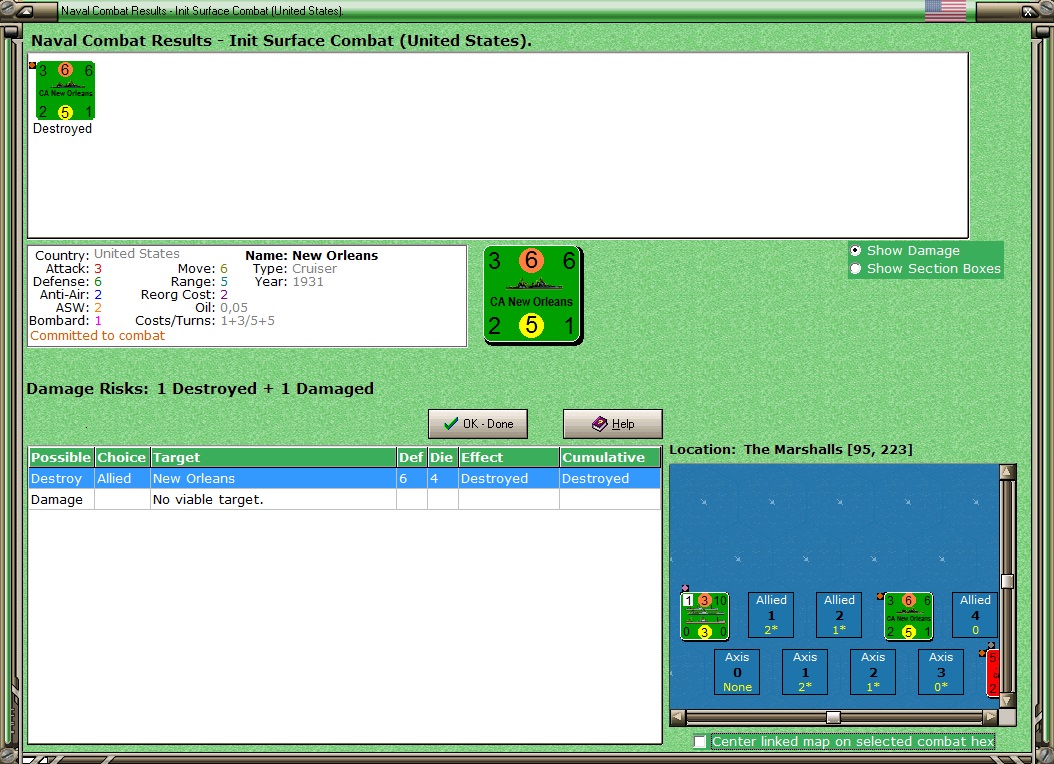The image size is (1054, 764).
Task: Click the Cumulative column header
Action: pyautogui.click(x=610, y=458)
